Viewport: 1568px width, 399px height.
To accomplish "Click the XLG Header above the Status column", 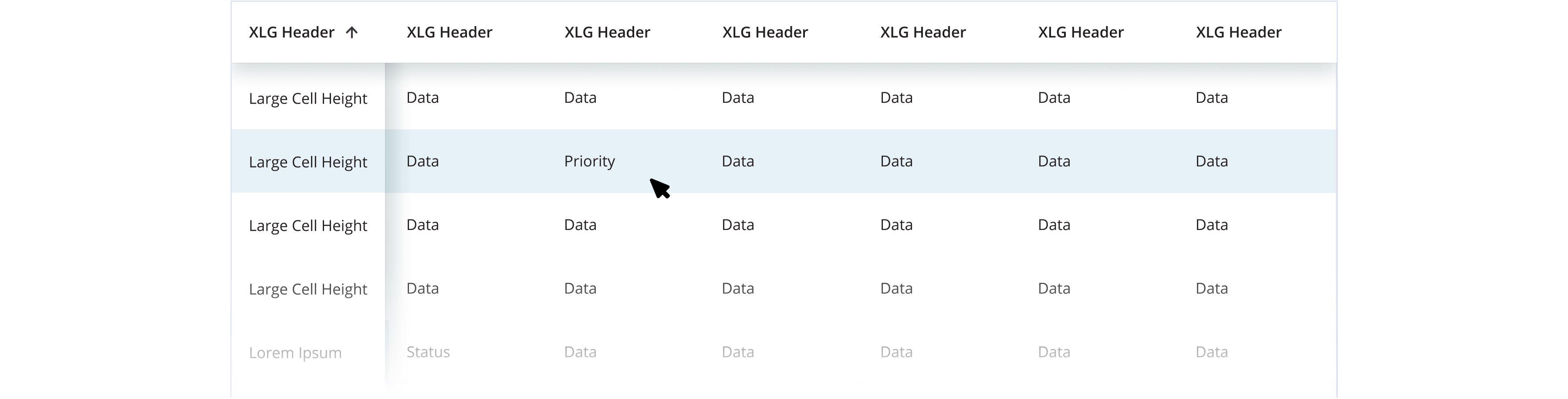I will 449,33.
